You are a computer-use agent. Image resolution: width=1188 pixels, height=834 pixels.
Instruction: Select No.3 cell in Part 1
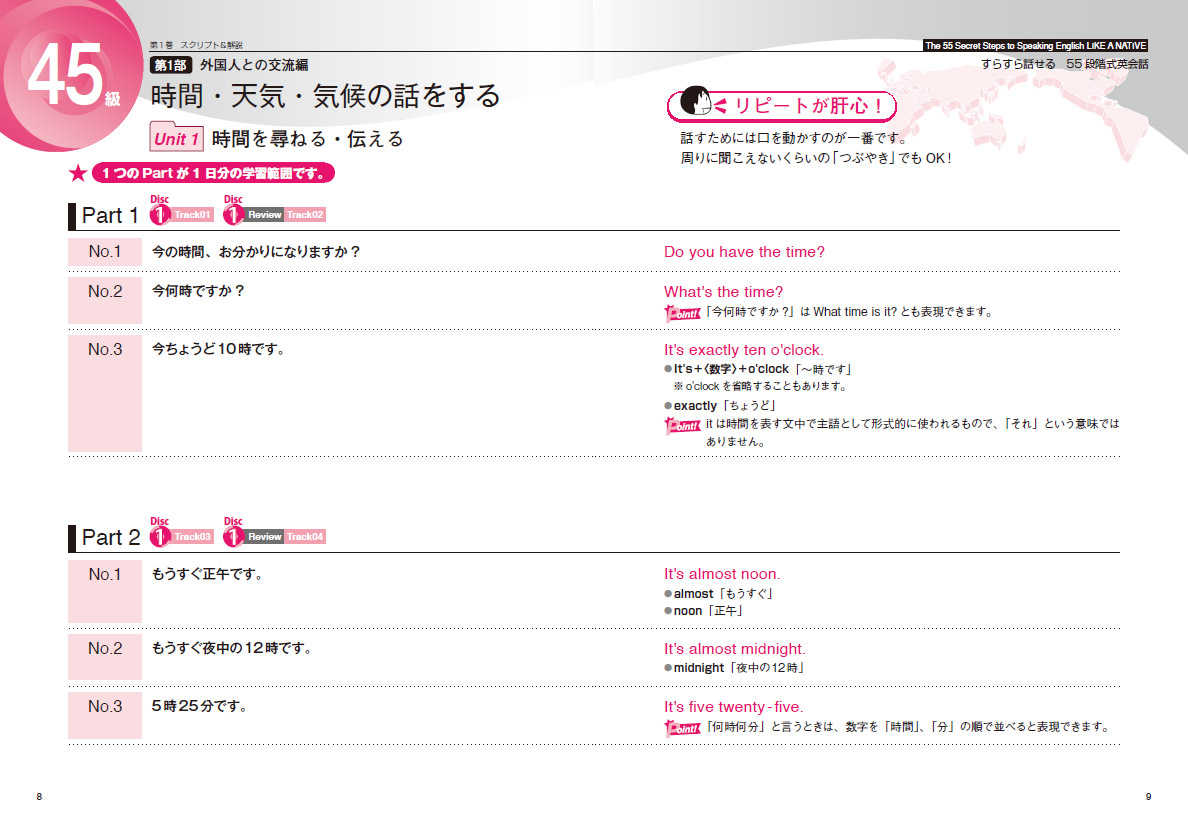105,394
